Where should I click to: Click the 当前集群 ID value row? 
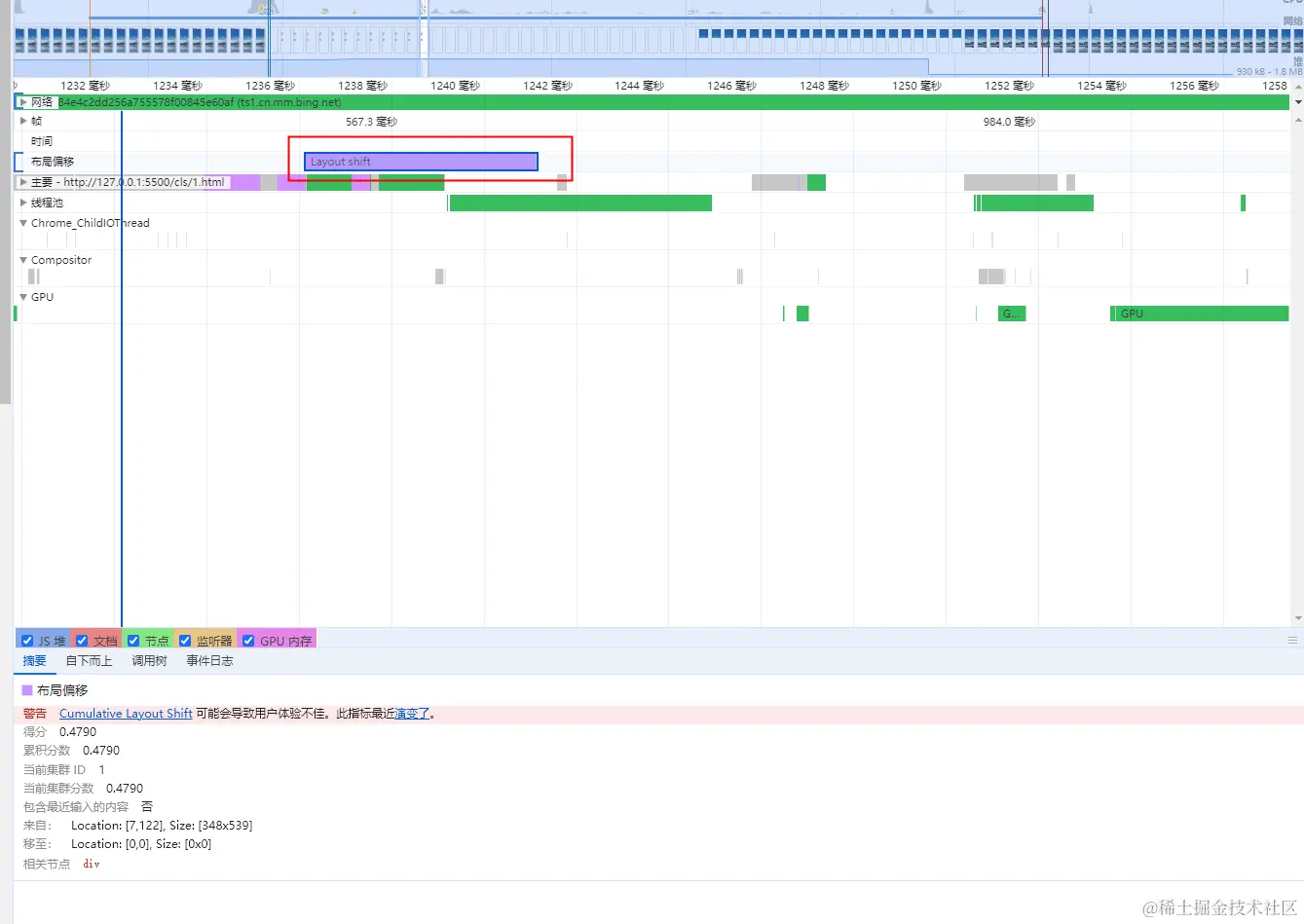[64, 770]
